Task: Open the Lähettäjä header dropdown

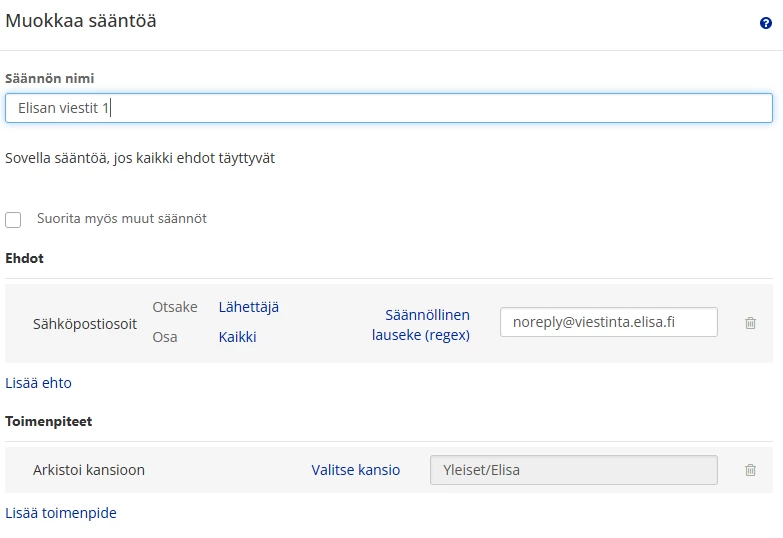Action: tap(249, 307)
